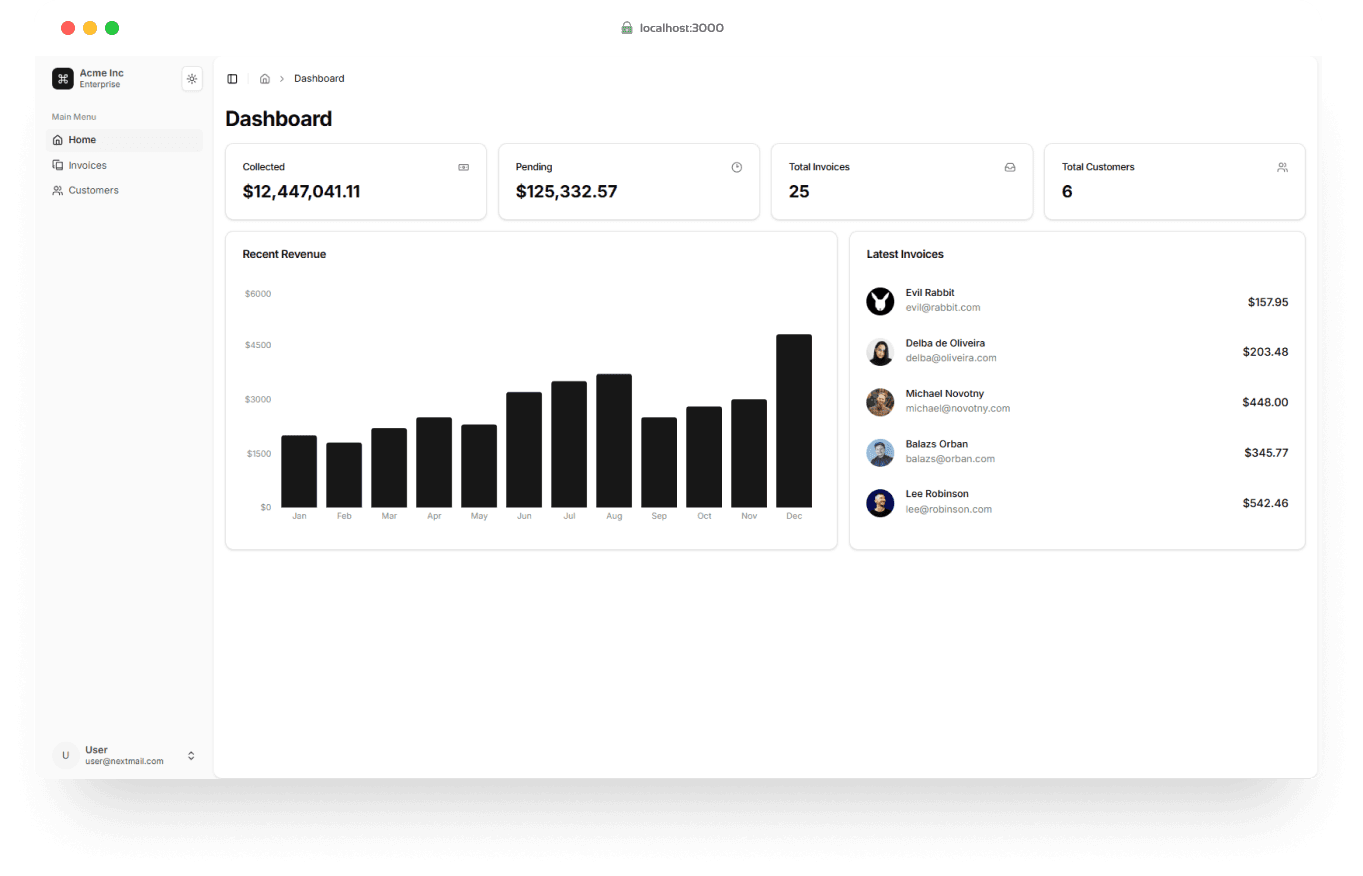Click Evil Rabbit's avatar in Latest Invoices
The height and width of the screenshot is (876, 1363).
click(x=880, y=301)
